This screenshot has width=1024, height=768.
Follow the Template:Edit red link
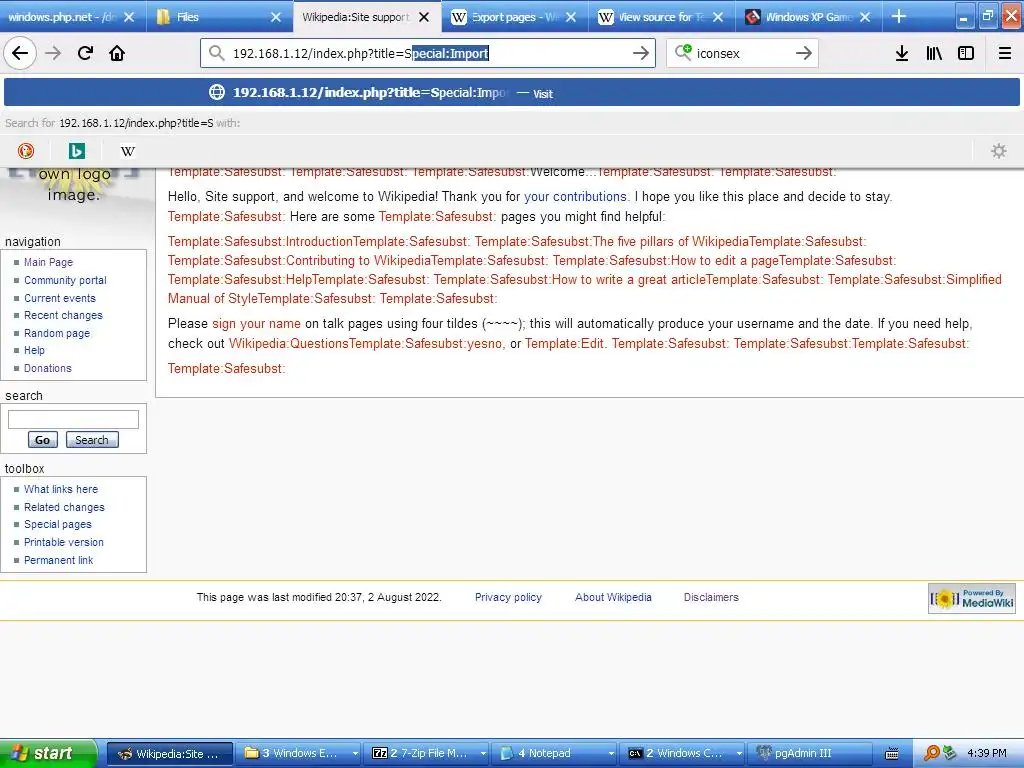tap(564, 344)
